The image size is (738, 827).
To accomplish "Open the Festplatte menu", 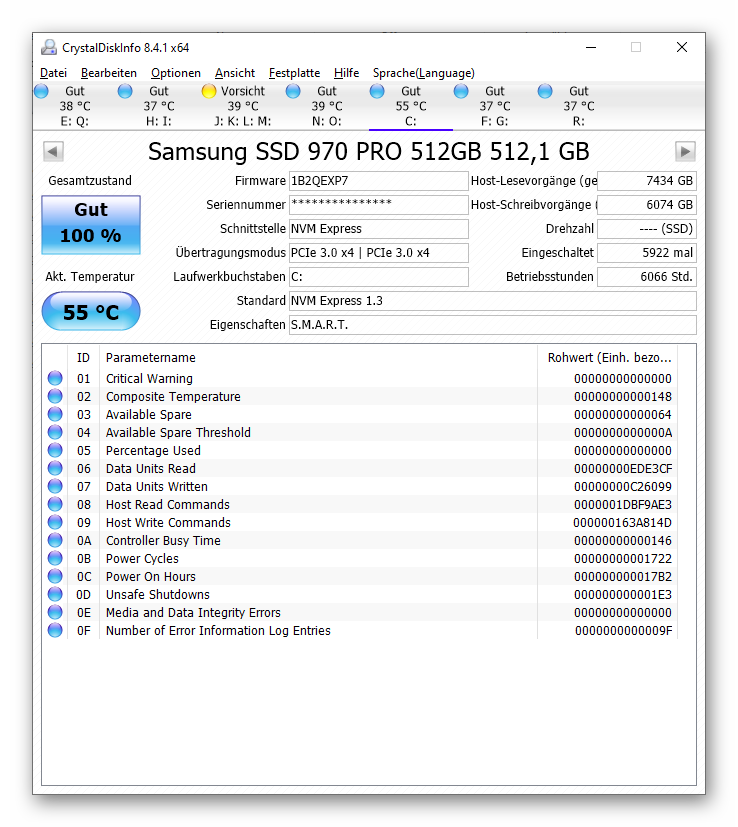I will (294, 73).
